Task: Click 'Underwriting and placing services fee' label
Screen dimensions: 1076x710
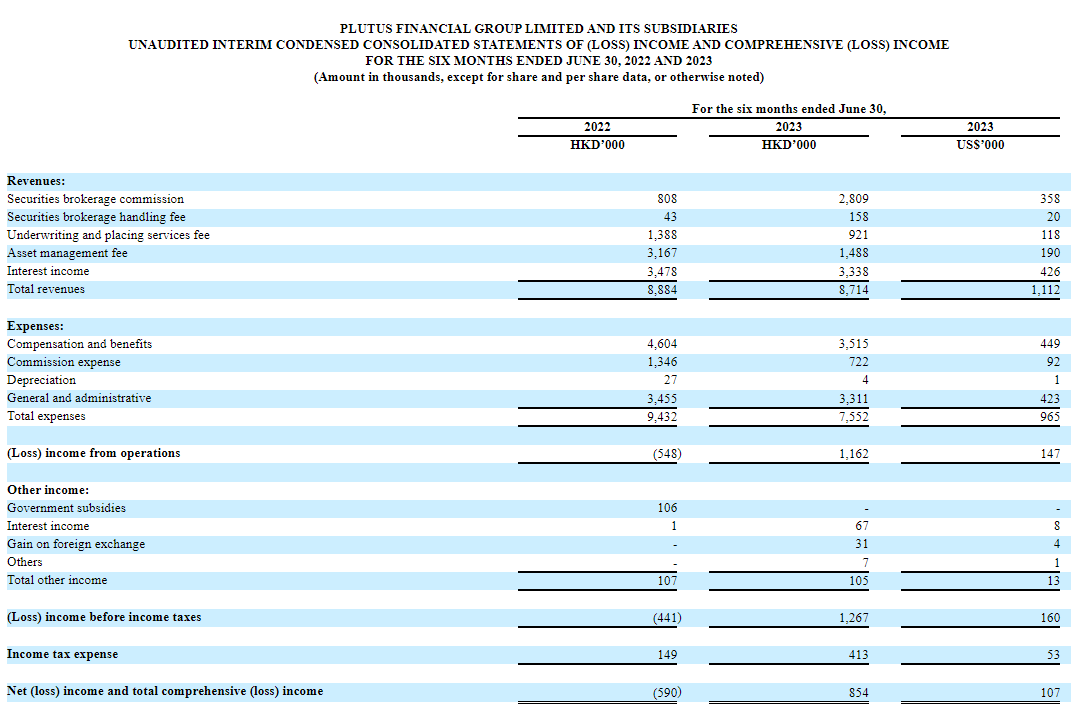Action: (x=108, y=235)
